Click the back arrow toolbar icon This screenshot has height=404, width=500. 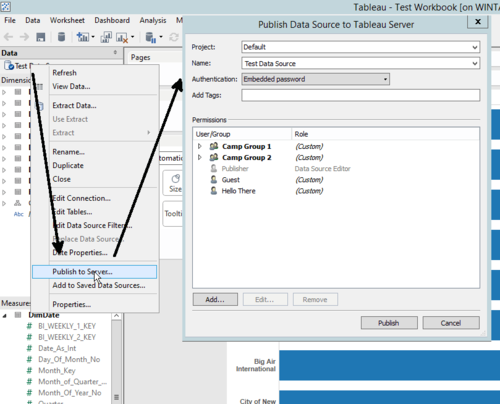[x=8, y=37]
